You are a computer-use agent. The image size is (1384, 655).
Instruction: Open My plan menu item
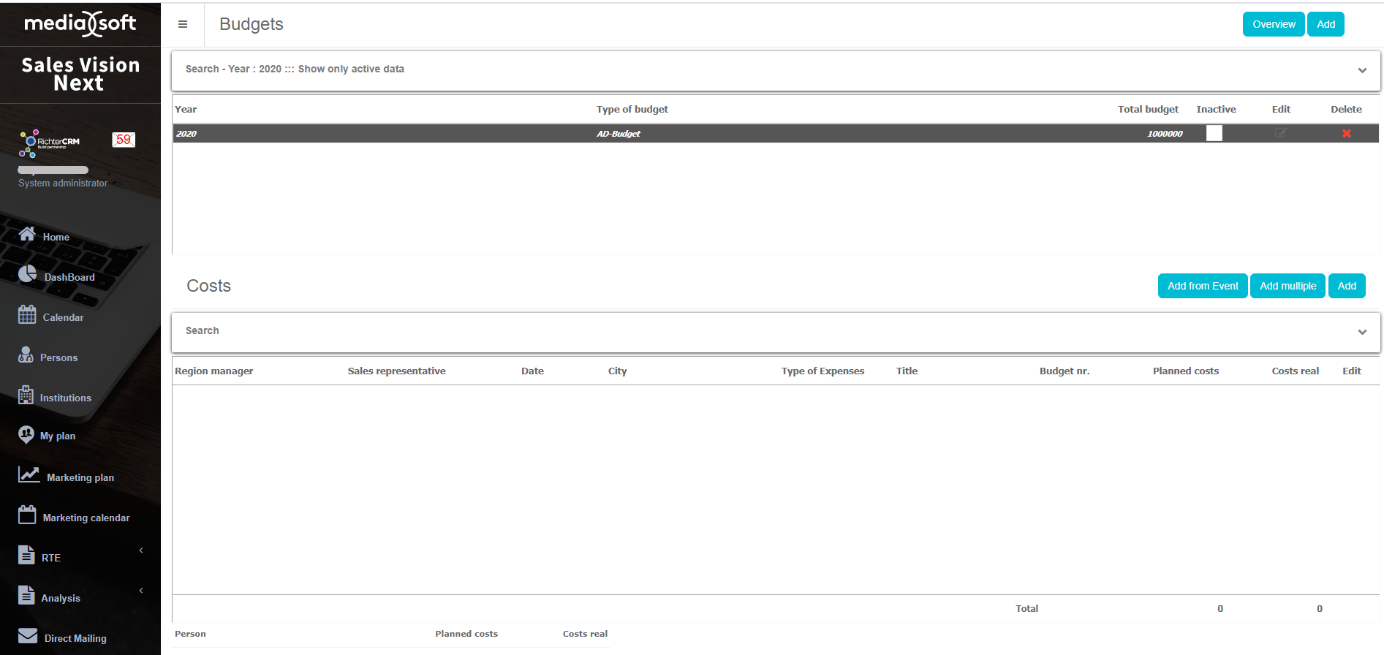pos(57,436)
